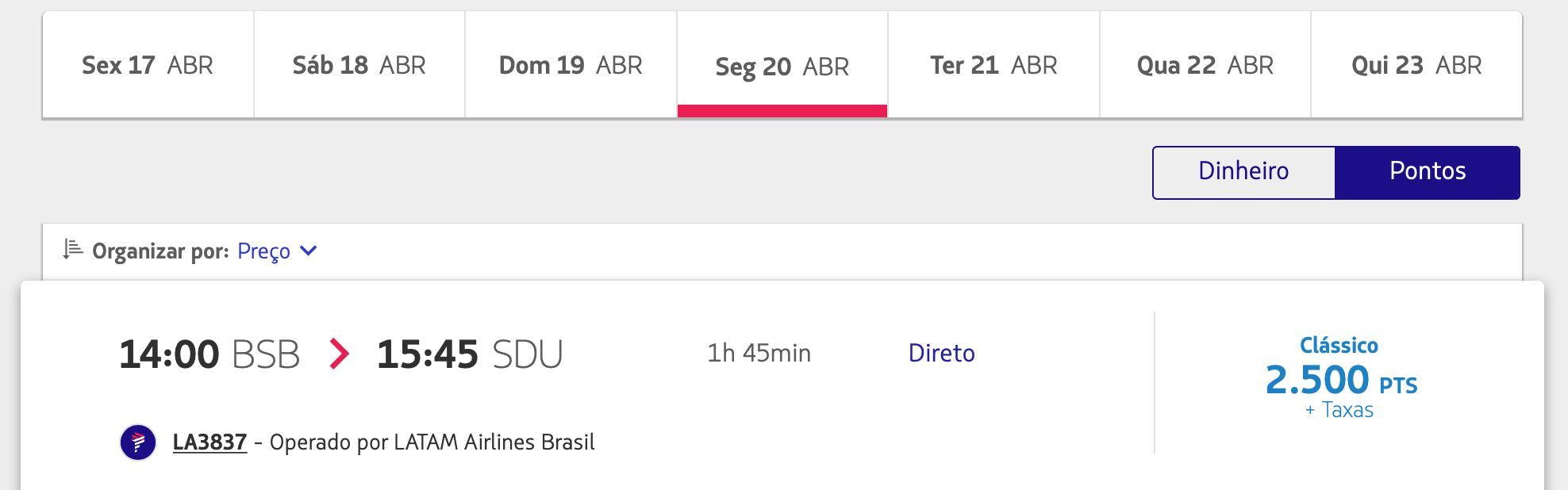
Task: Open flight number LA3837 link
Action: (x=209, y=442)
